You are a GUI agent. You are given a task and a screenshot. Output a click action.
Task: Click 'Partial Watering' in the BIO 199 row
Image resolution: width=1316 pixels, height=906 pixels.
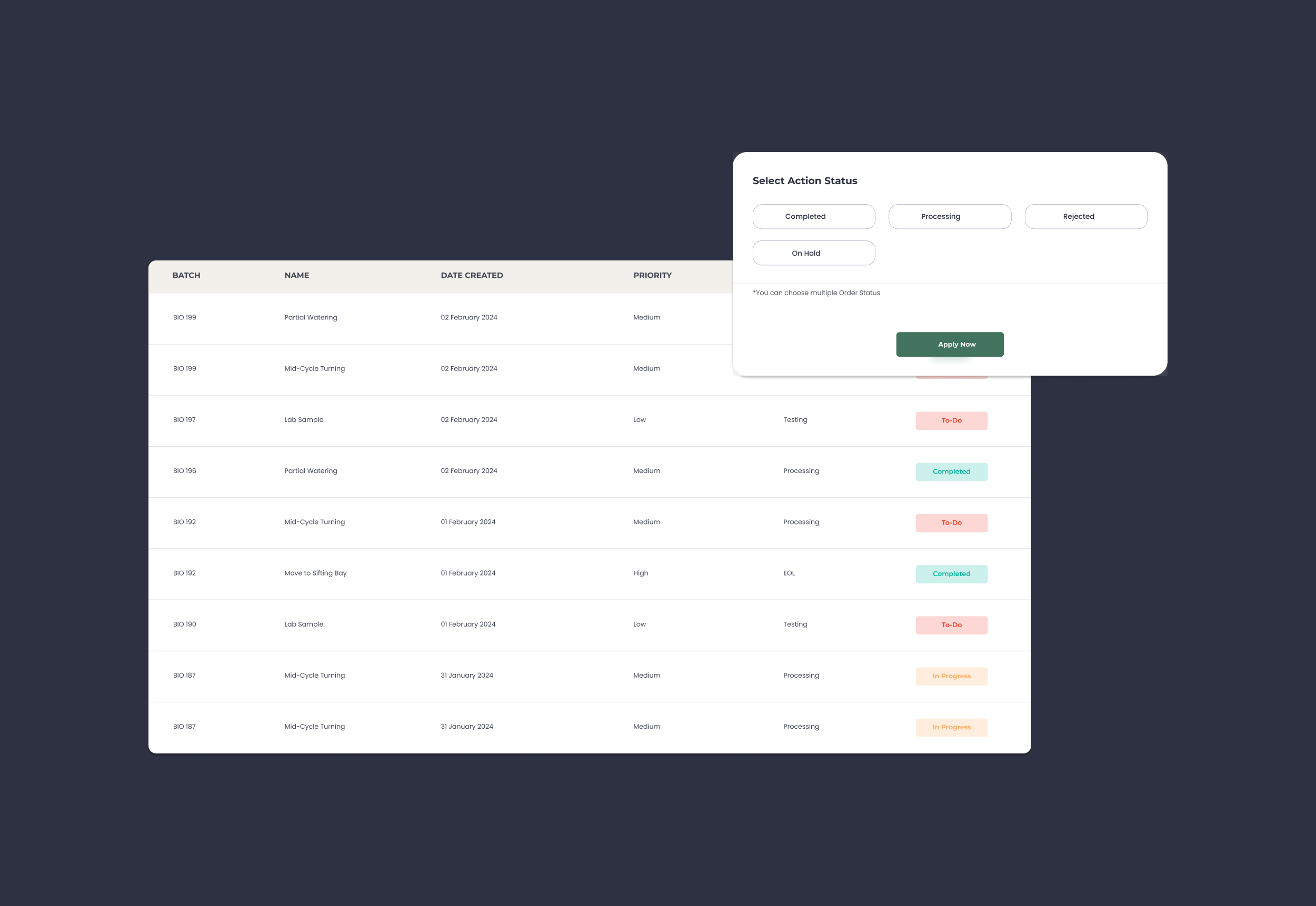(311, 317)
